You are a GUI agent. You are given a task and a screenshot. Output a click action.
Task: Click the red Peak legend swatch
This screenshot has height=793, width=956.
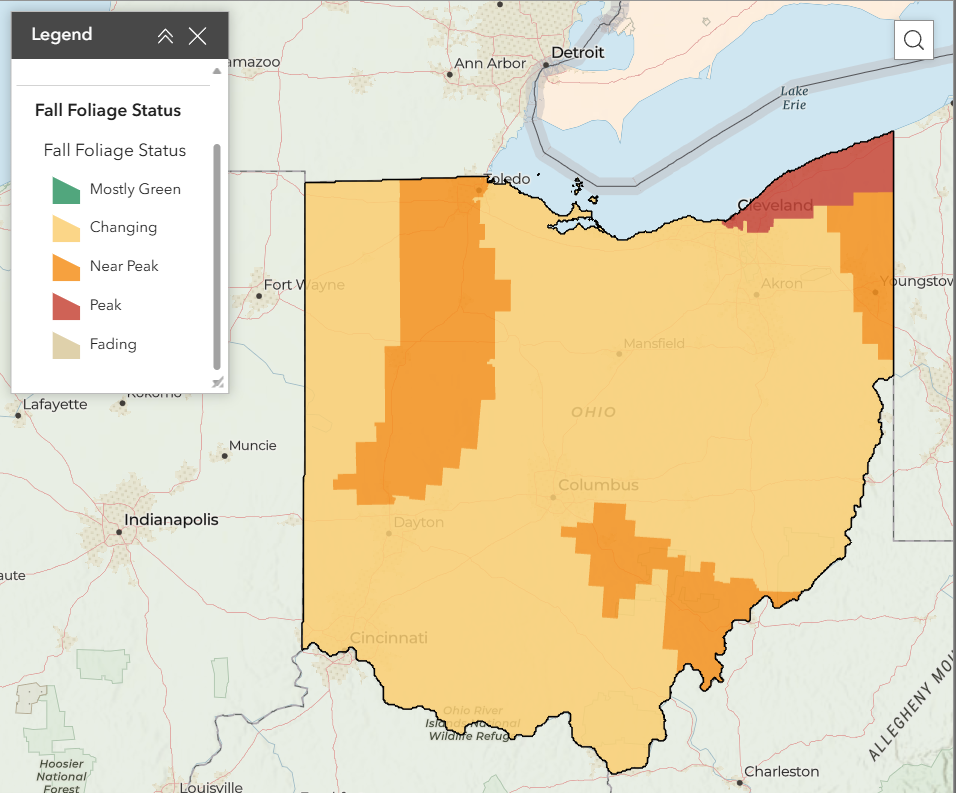tap(66, 306)
